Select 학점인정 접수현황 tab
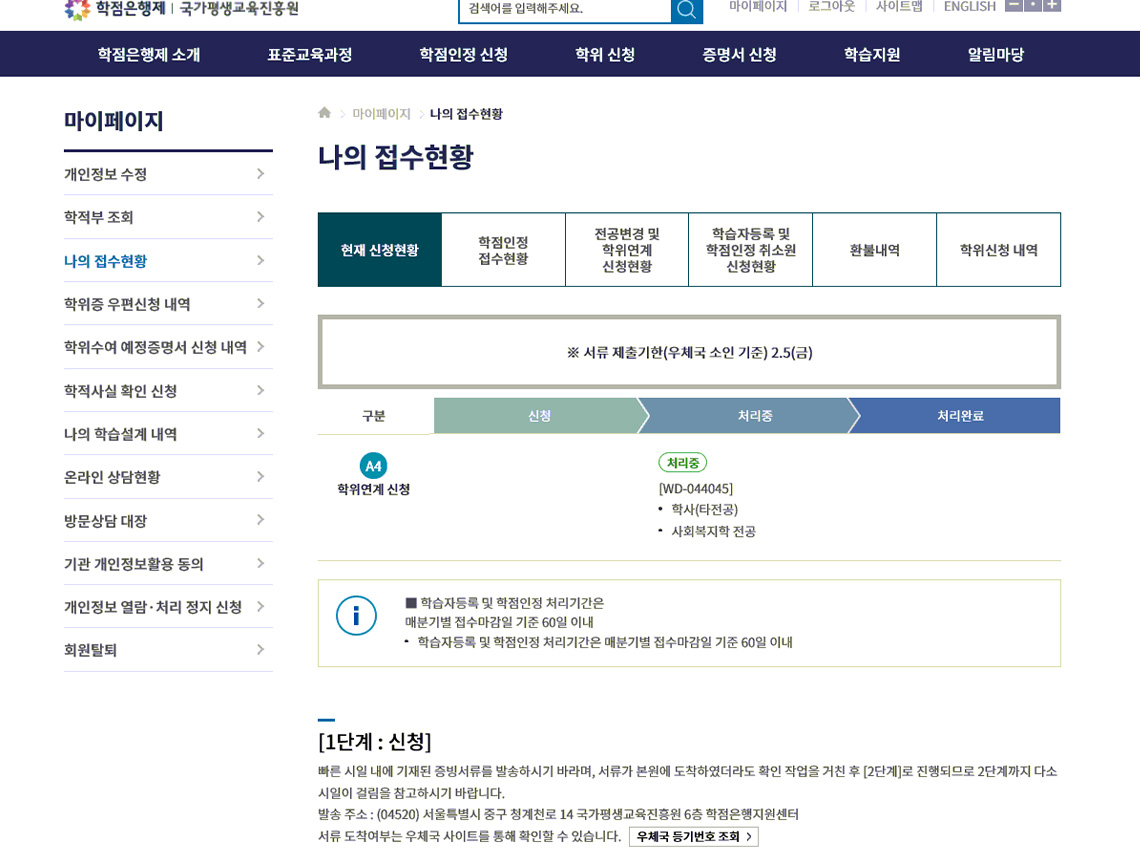This screenshot has width=1140, height=850. (x=503, y=250)
